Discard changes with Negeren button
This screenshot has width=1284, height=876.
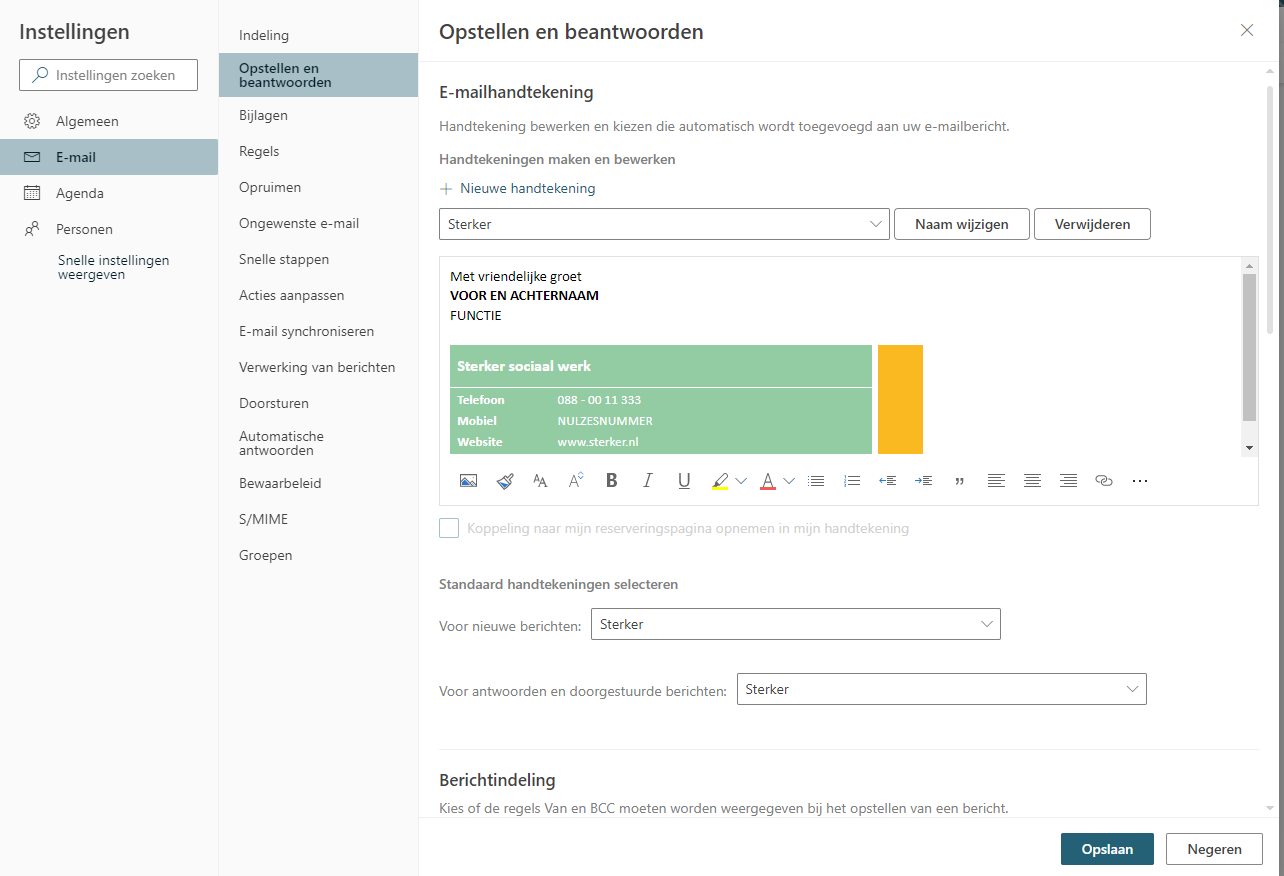[1214, 849]
